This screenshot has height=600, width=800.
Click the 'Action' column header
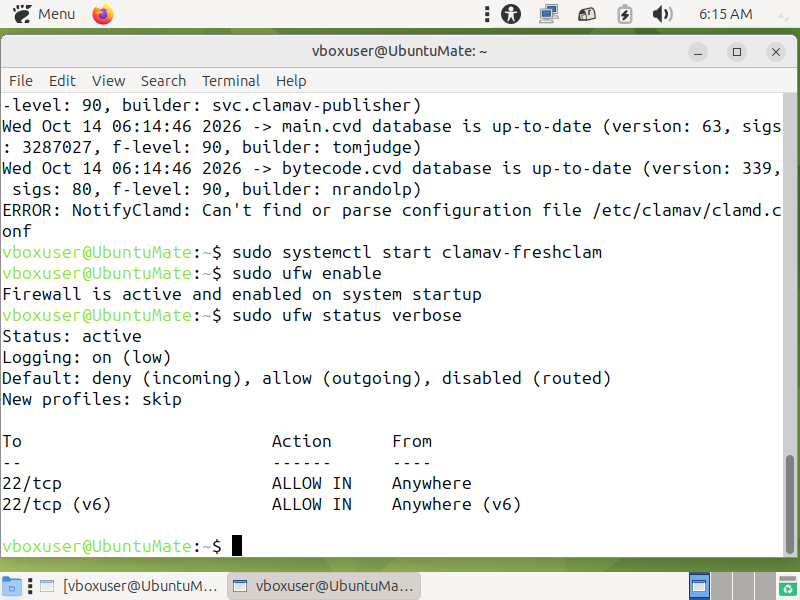(x=302, y=441)
